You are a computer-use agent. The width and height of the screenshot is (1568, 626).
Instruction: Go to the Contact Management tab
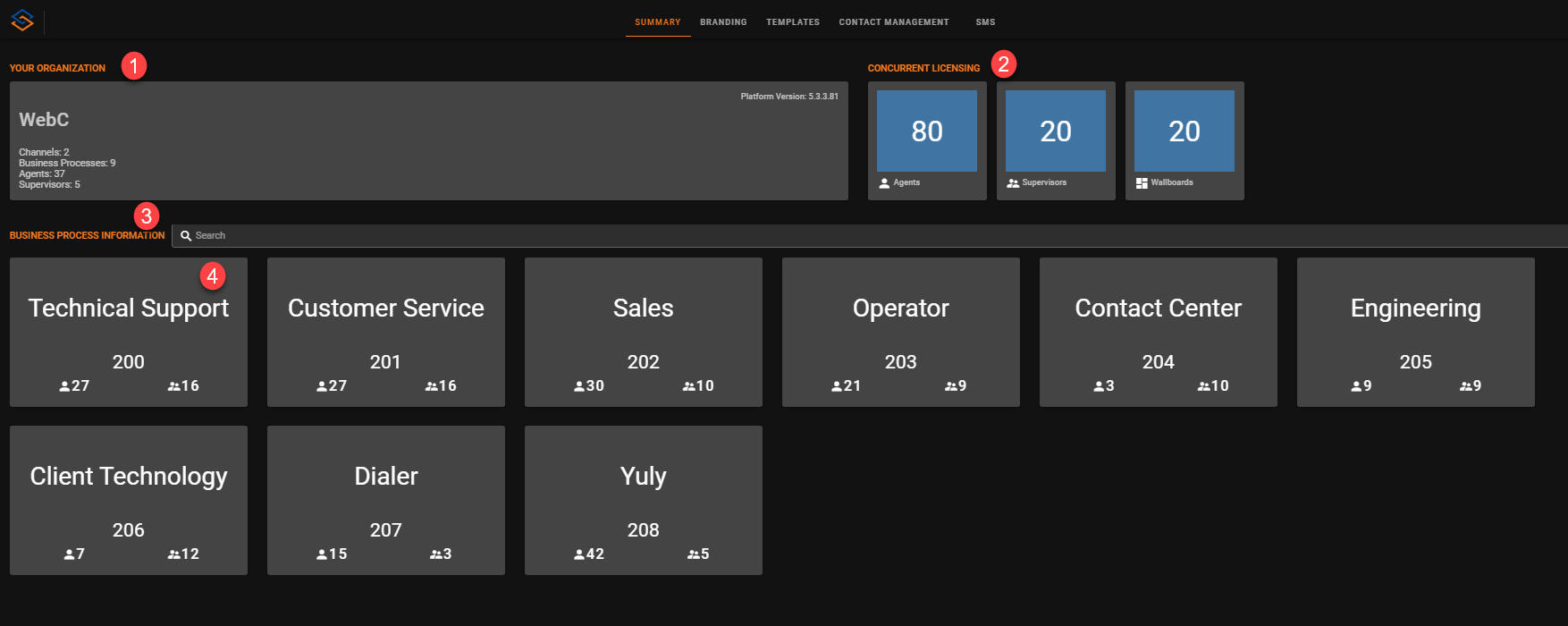[893, 22]
